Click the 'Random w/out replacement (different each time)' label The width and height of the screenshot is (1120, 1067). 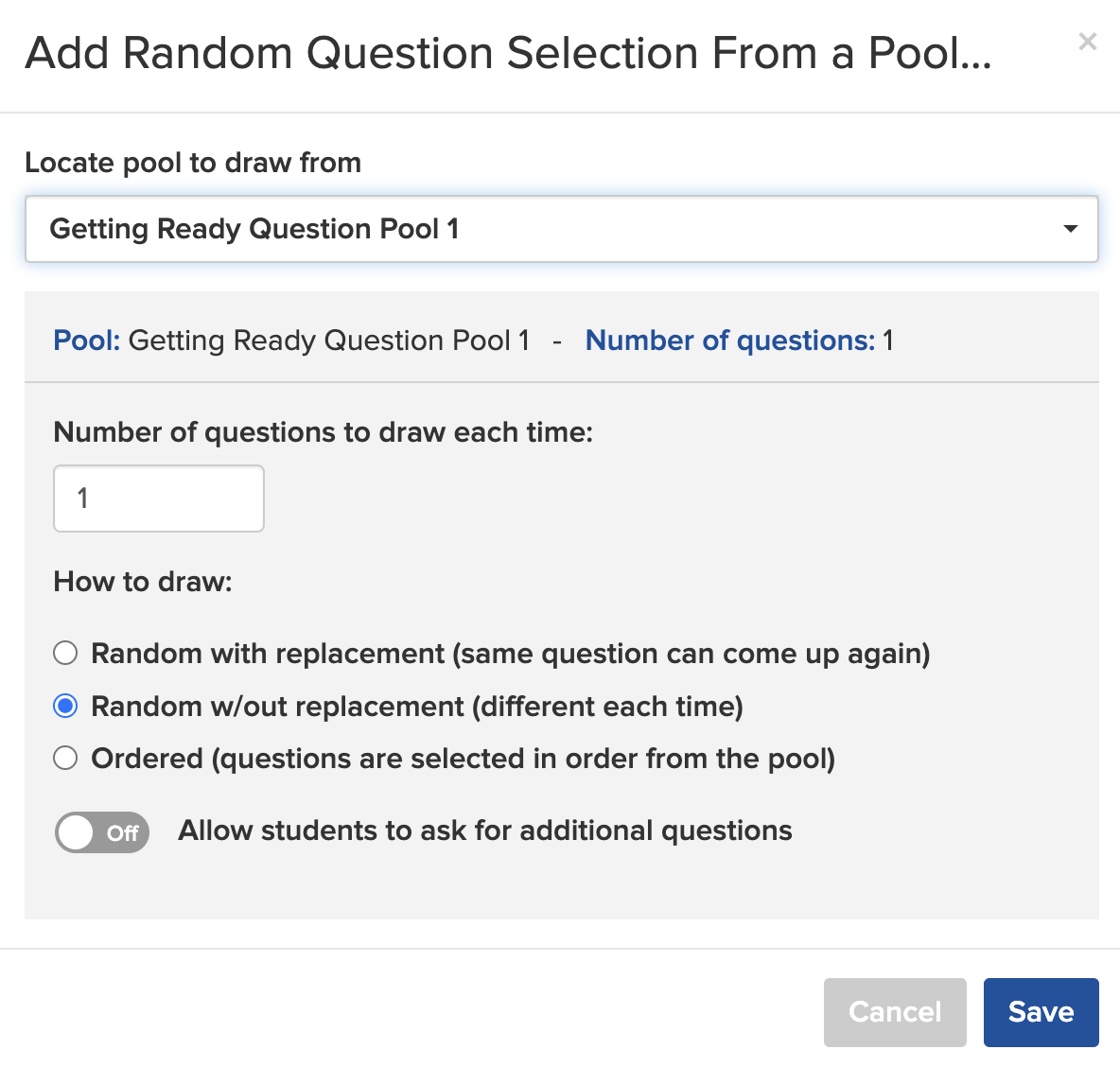(x=417, y=707)
